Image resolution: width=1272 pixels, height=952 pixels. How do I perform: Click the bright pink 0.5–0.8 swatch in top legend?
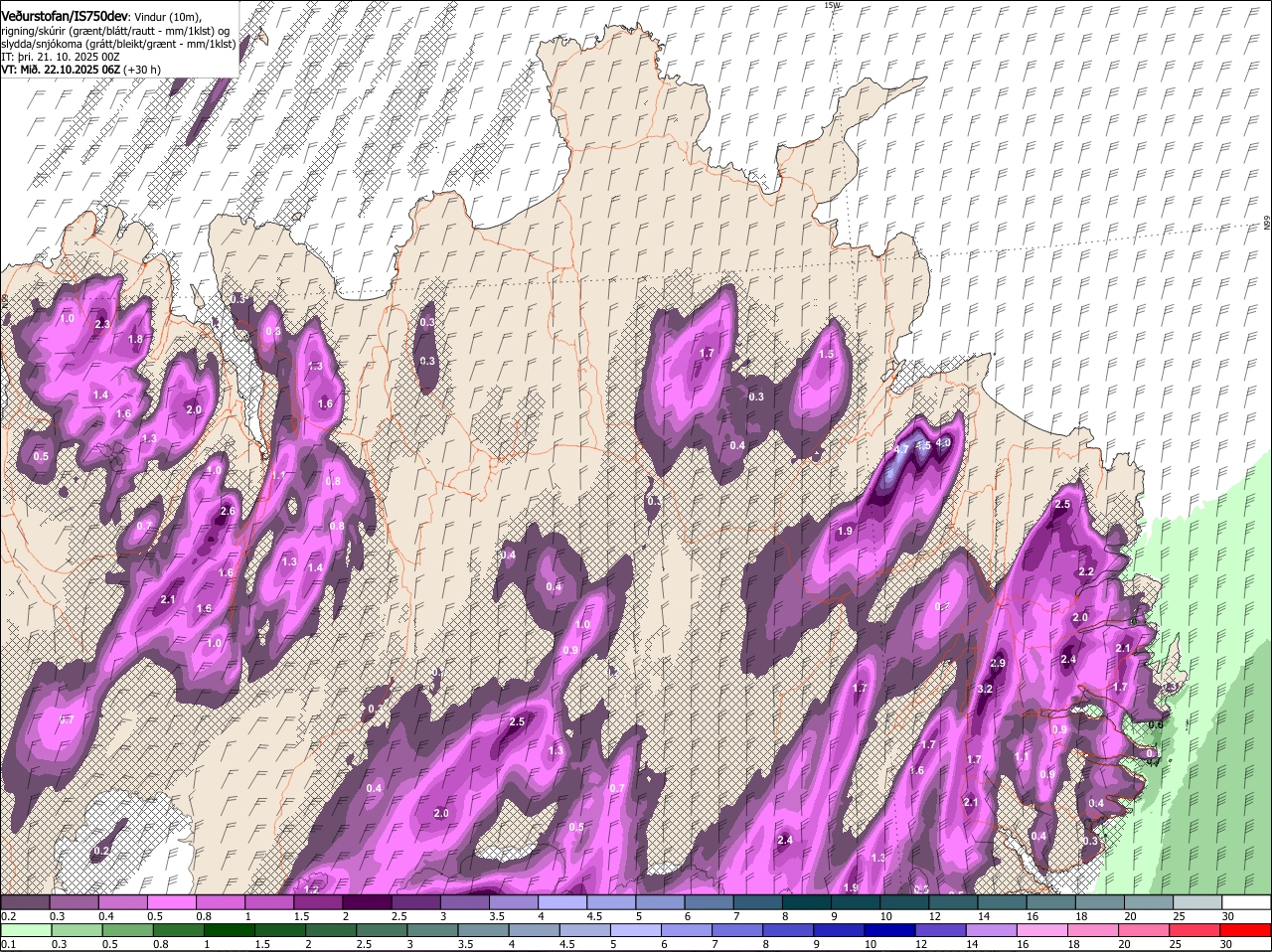click(x=172, y=901)
